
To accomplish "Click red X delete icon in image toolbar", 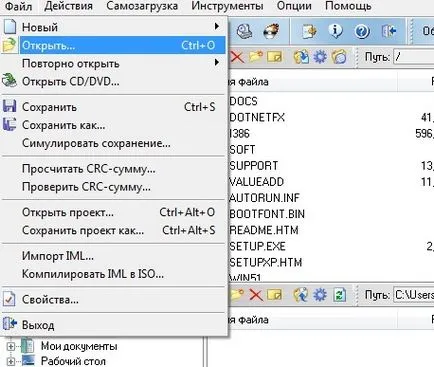I will 237,57.
